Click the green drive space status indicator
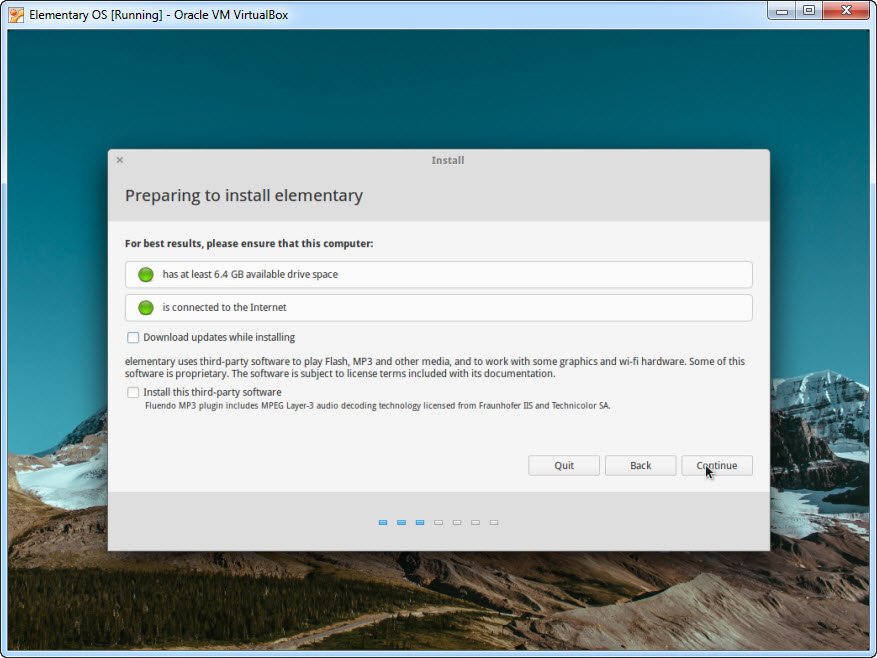 tap(146, 275)
